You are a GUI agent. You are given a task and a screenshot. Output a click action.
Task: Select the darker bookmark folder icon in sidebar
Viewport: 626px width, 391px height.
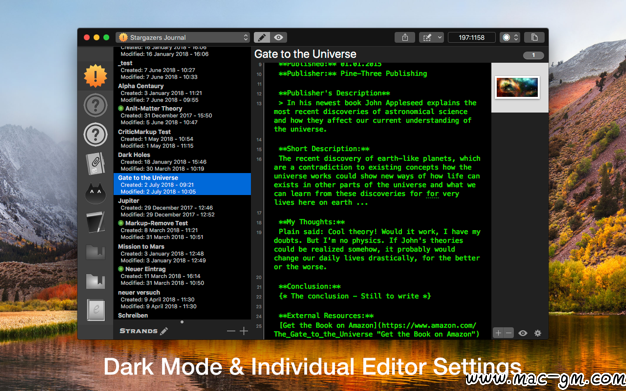tap(95, 252)
